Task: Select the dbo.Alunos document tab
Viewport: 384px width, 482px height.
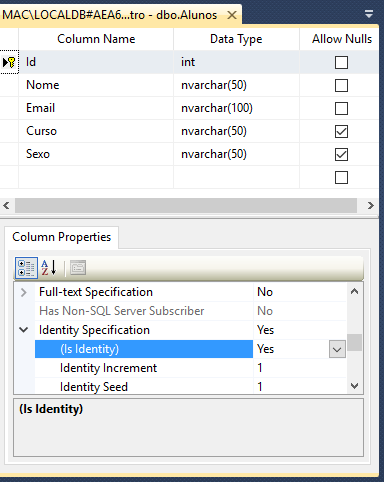Action: [x=110, y=15]
